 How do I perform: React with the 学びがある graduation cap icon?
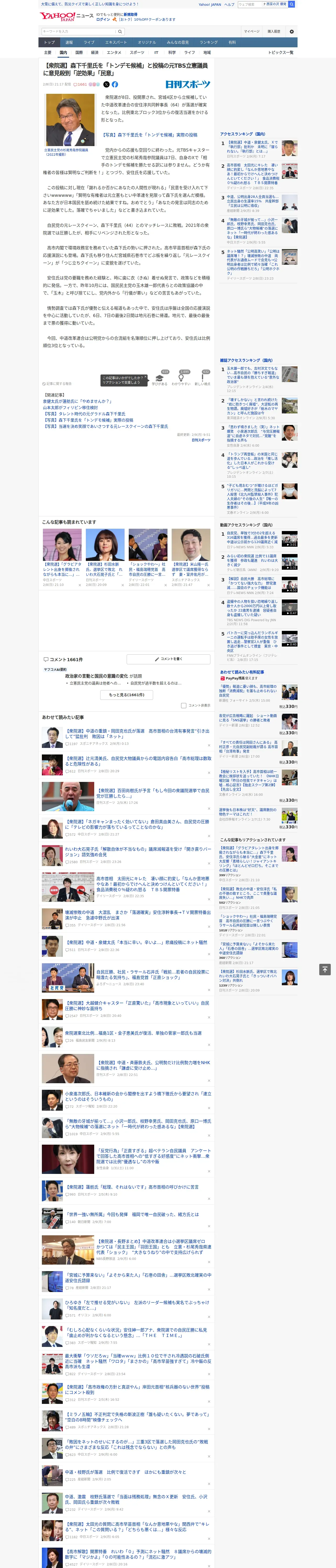coord(159,378)
